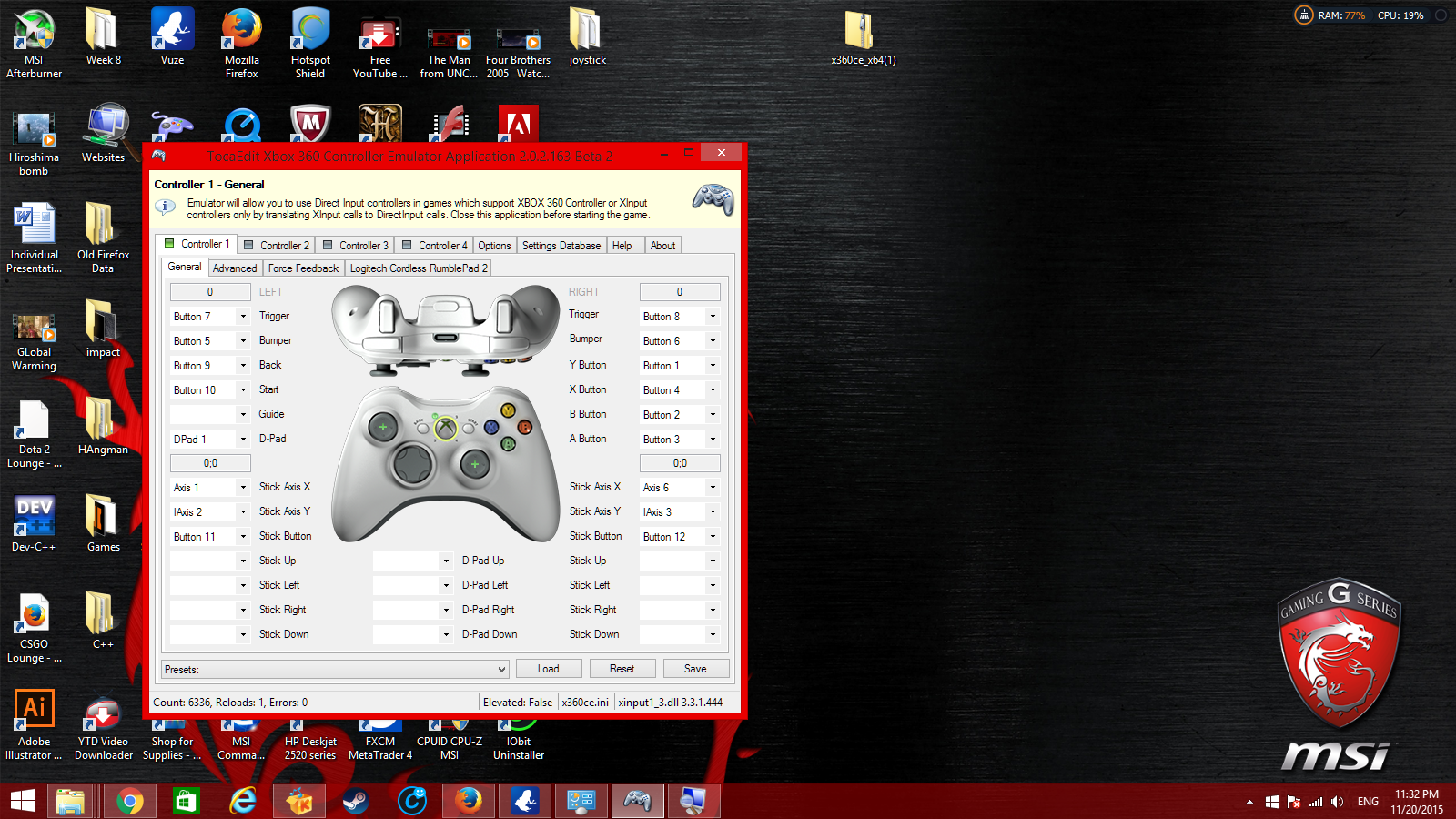Launch Adobe Illustrator from the desktop
Screen dimensions: 1456x819
(34, 707)
